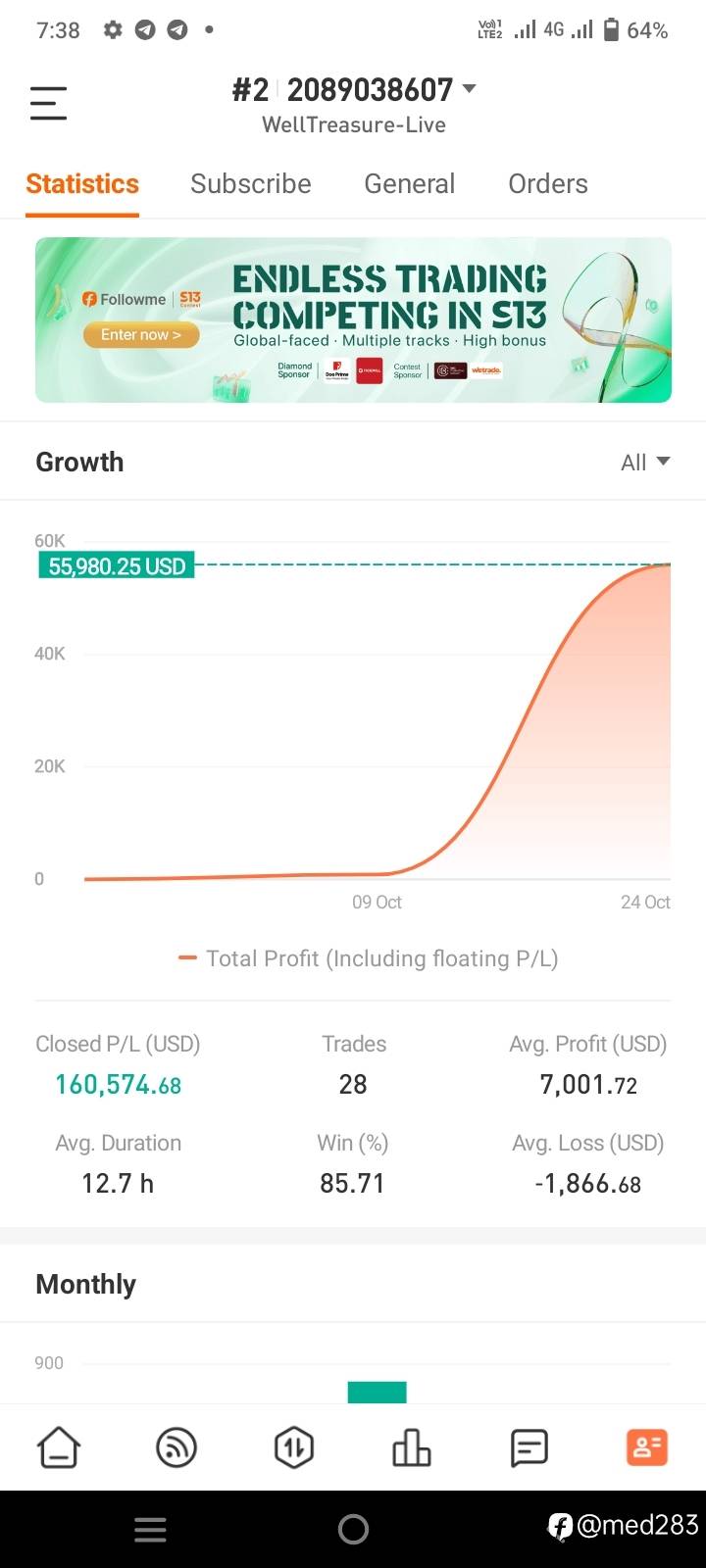
Task: Tap the Home icon in bottom bar
Action: point(58,1447)
